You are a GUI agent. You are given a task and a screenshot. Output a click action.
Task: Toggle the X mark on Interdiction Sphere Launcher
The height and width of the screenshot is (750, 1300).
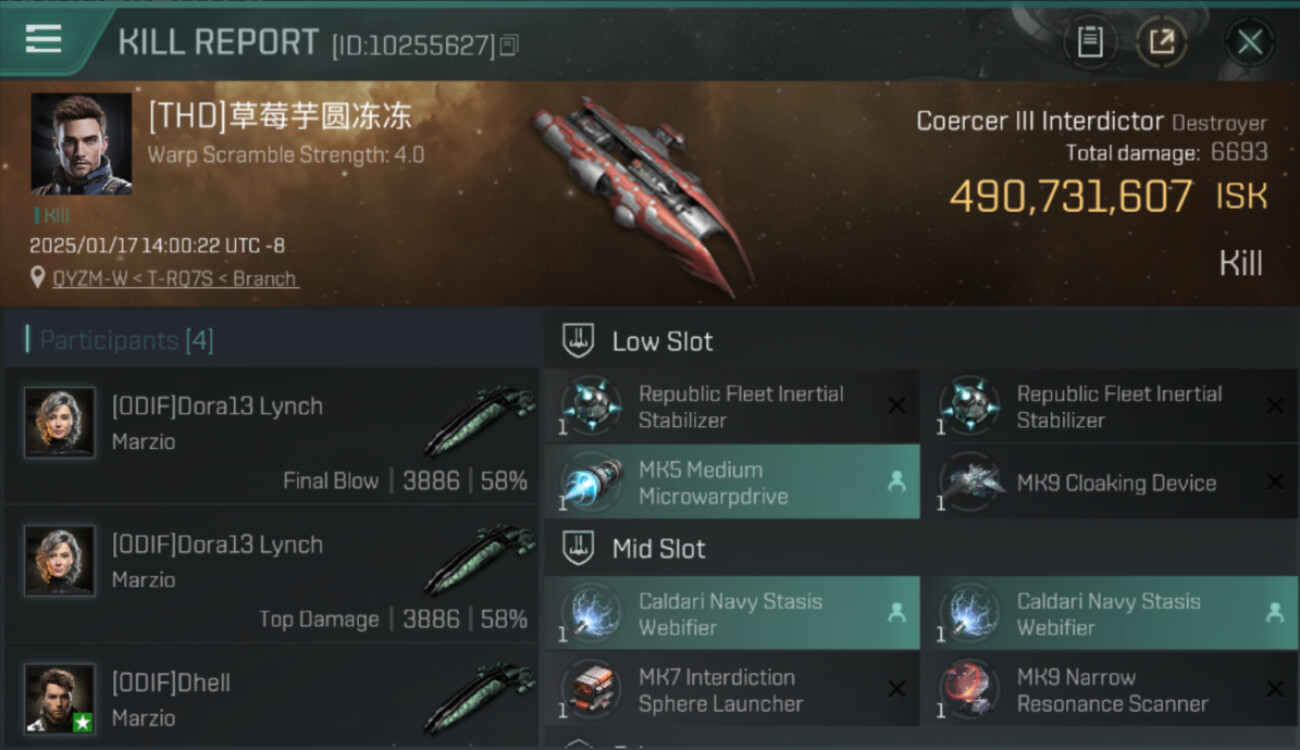coord(897,689)
